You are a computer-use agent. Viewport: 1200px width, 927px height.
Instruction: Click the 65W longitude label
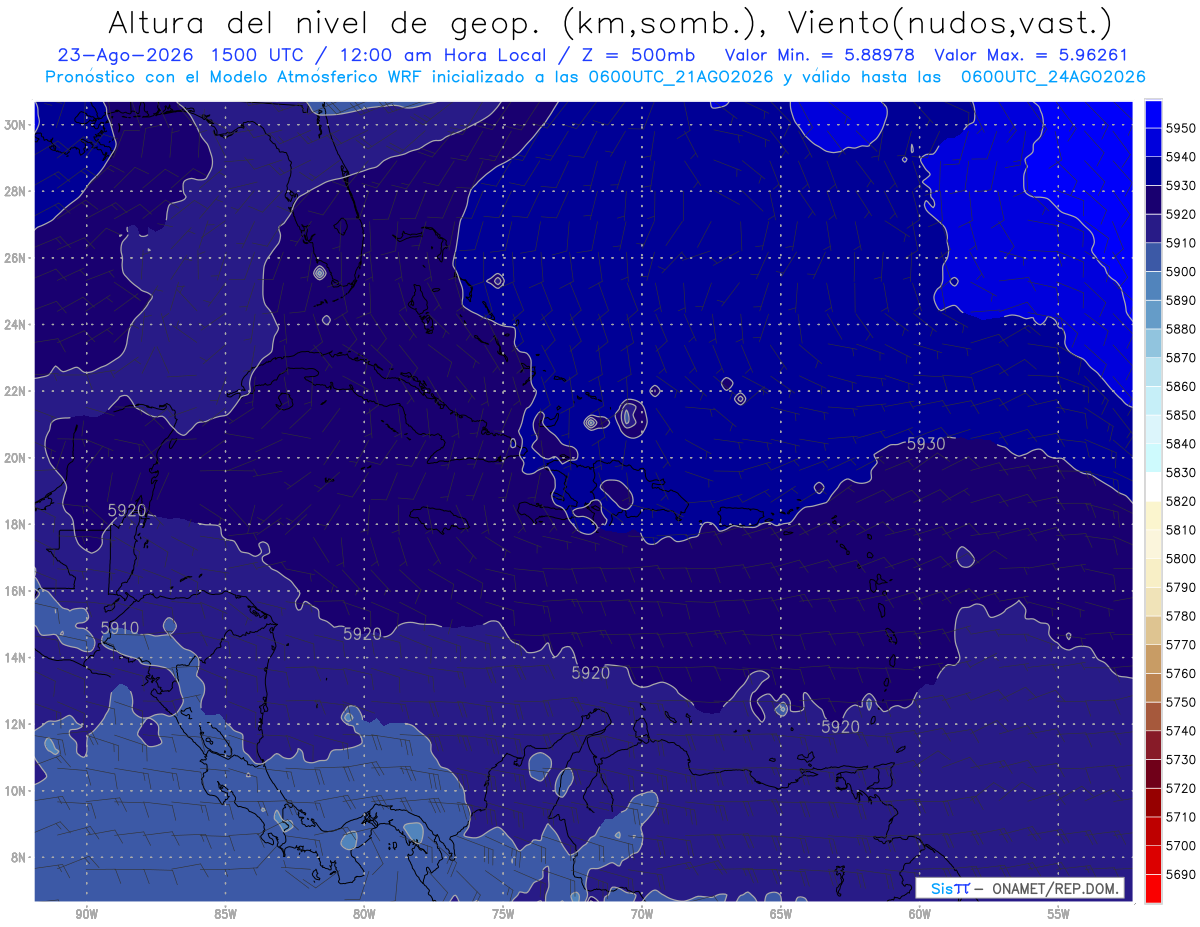coord(781,915)
